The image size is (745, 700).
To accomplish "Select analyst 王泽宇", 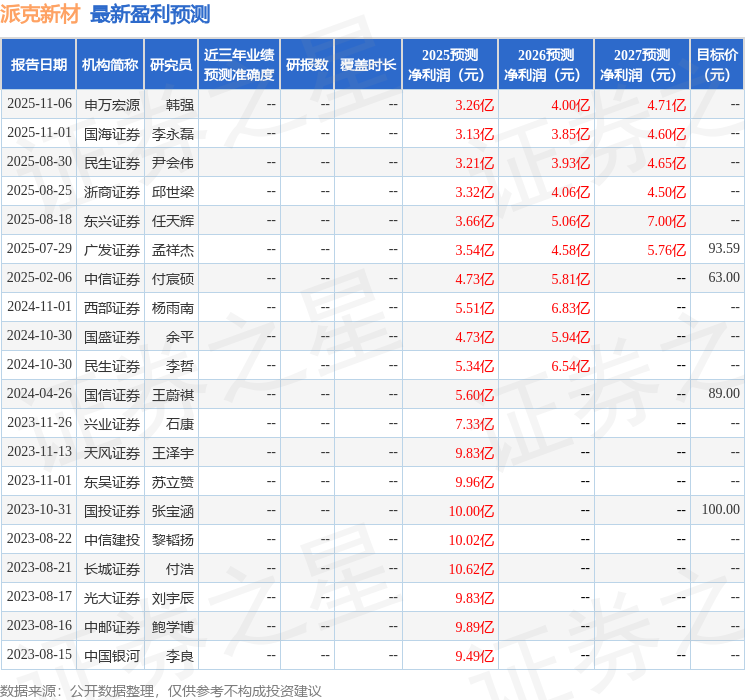I will tap(173, 453).
